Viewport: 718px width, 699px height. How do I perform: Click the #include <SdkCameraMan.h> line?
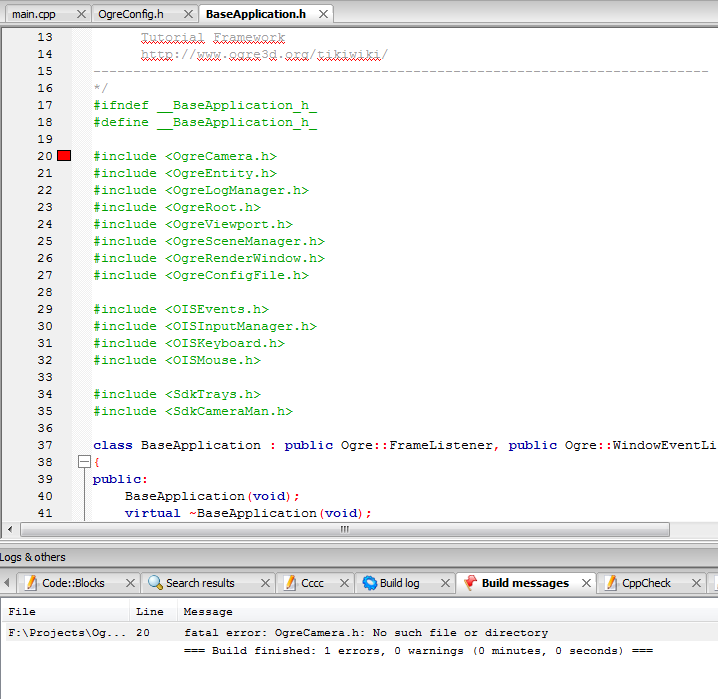click(193, 411)
